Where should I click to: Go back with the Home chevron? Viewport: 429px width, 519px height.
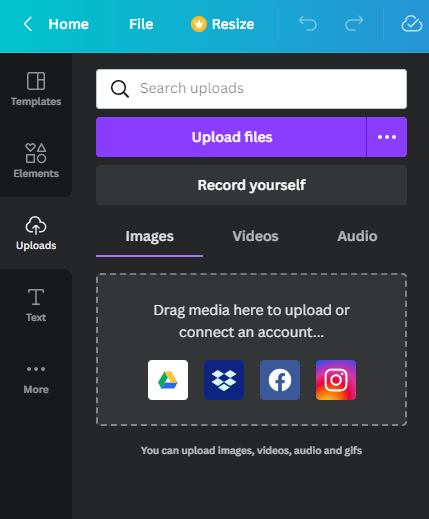point(28,24)
